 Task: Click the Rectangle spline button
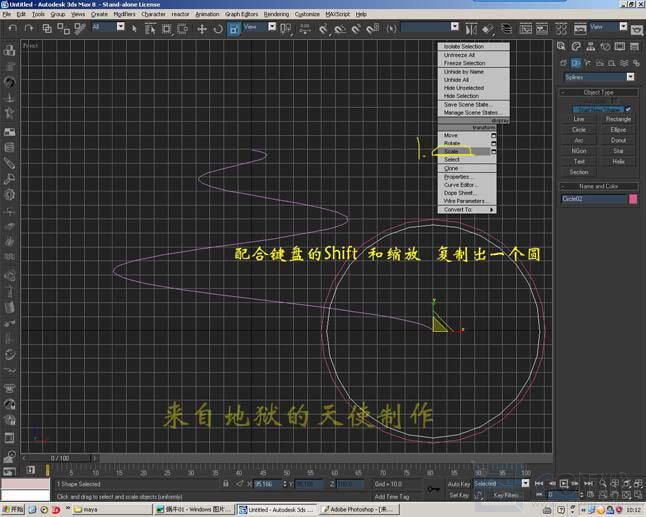(x=618, y=119)
